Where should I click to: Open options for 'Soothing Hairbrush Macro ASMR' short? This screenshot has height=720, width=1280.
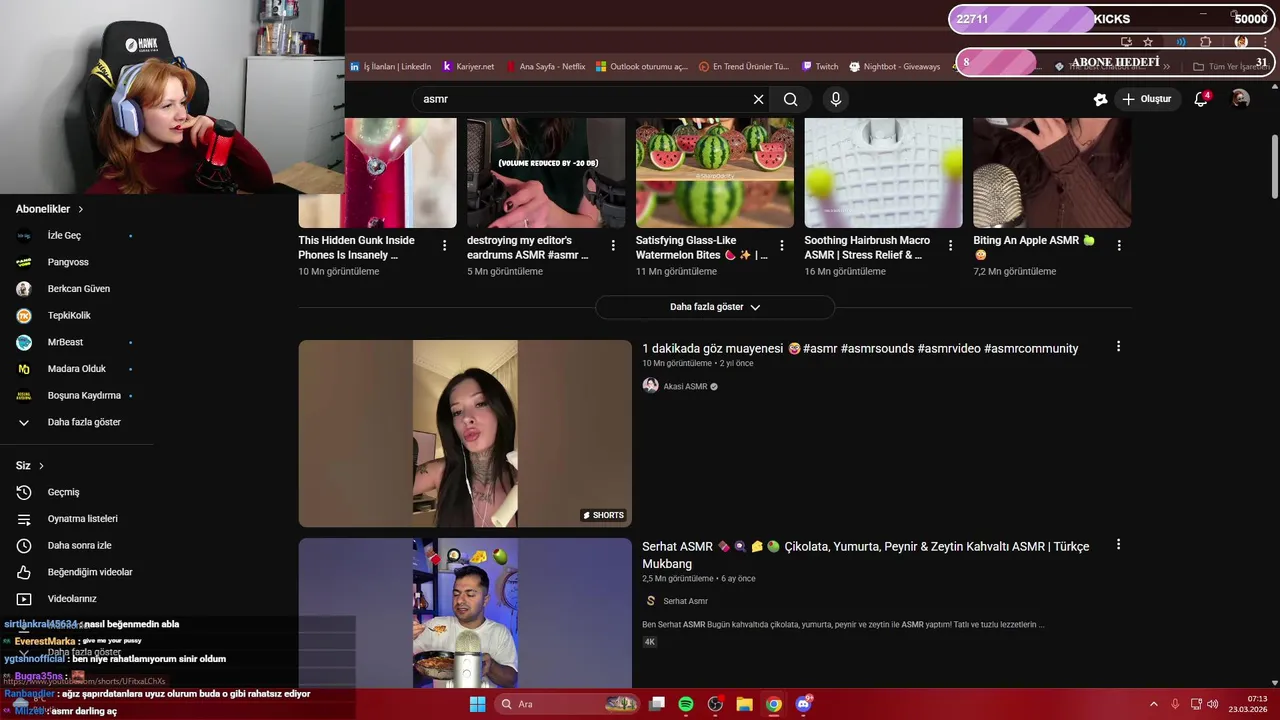(950, 245)
